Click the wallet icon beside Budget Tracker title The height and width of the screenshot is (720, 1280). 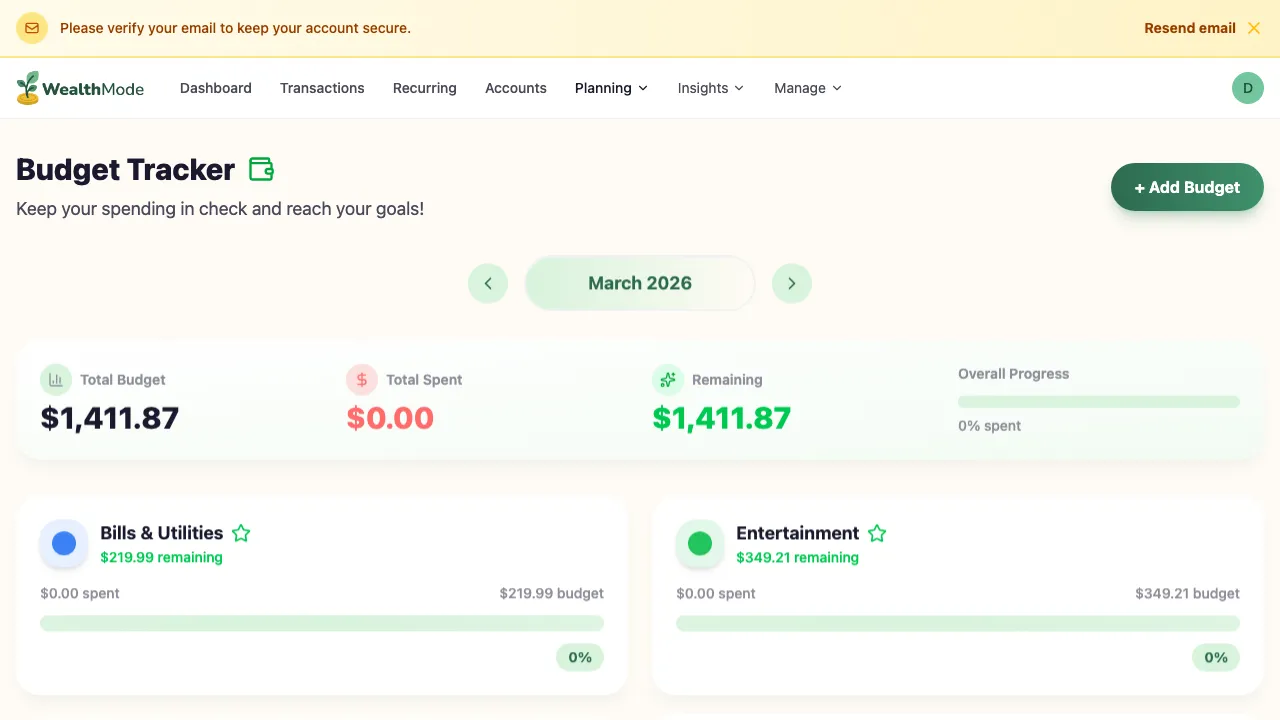[x=261, y=169]
